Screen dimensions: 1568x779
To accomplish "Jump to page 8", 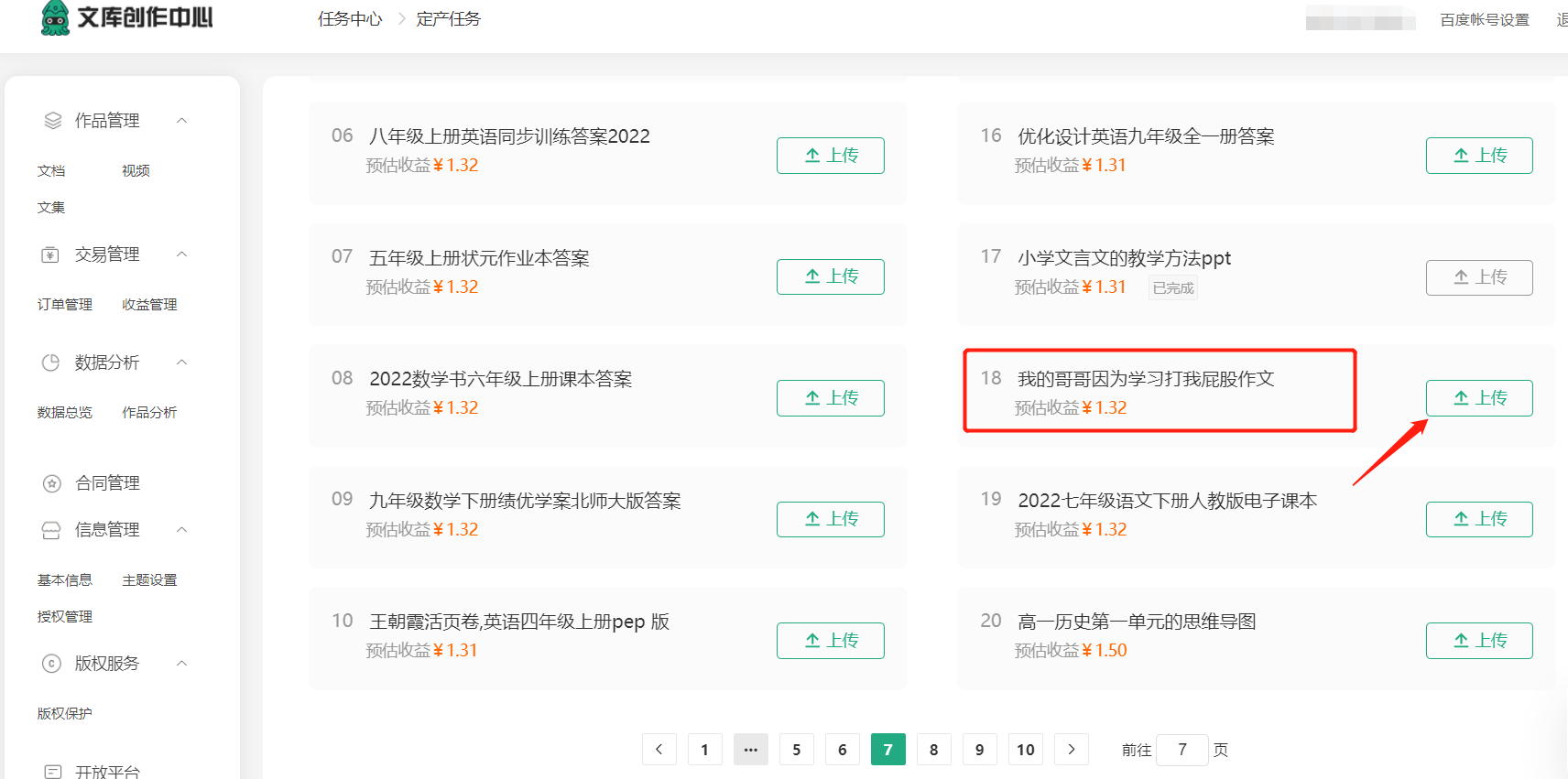I will pos(934,749).
